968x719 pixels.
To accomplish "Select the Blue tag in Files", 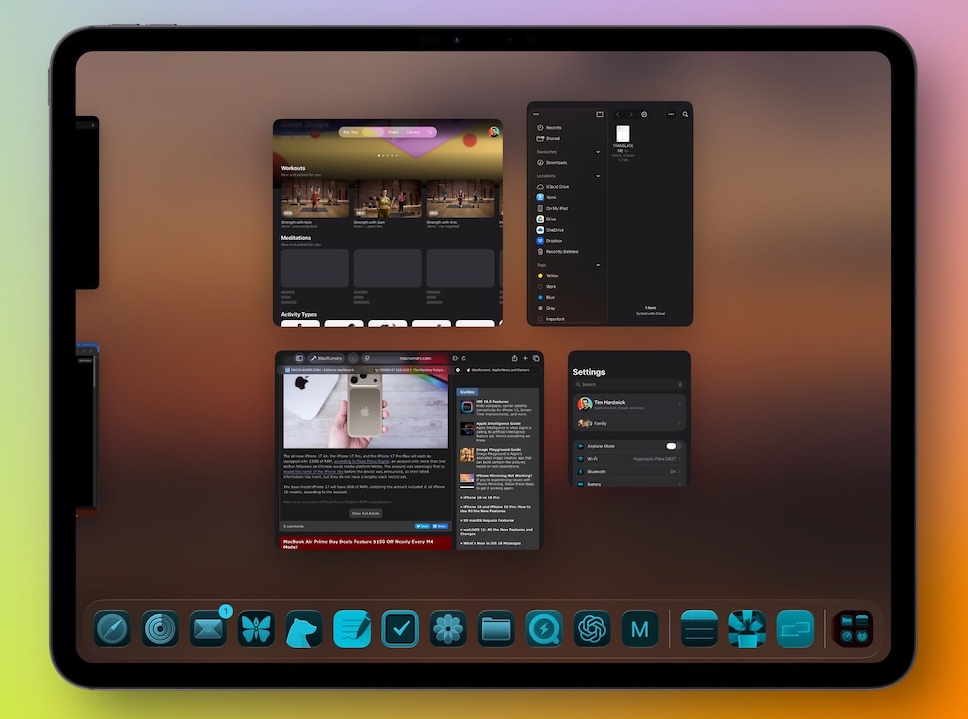I will 550,297.
